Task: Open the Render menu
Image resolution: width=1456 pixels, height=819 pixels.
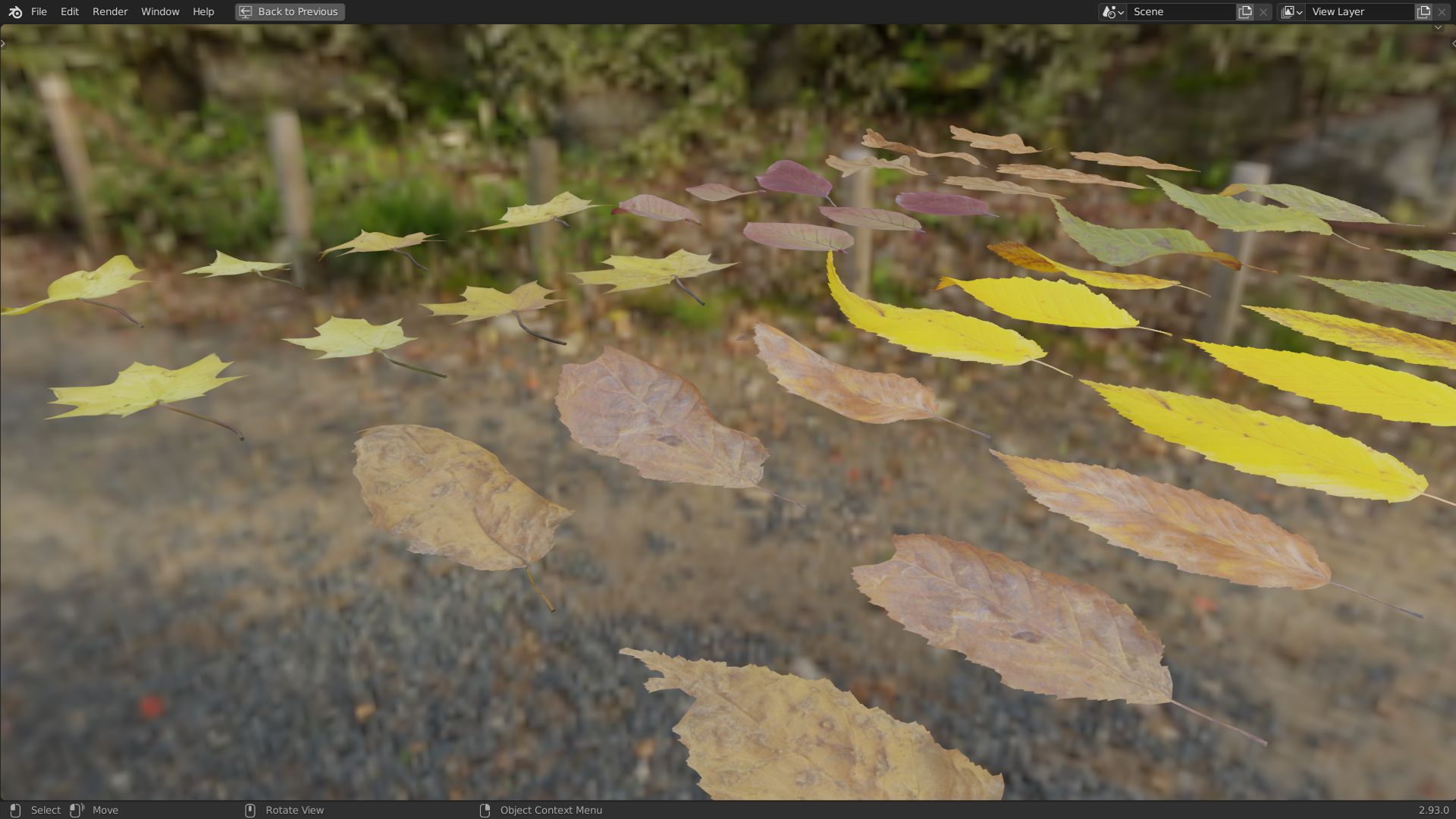Action: (x=110, y=11)
